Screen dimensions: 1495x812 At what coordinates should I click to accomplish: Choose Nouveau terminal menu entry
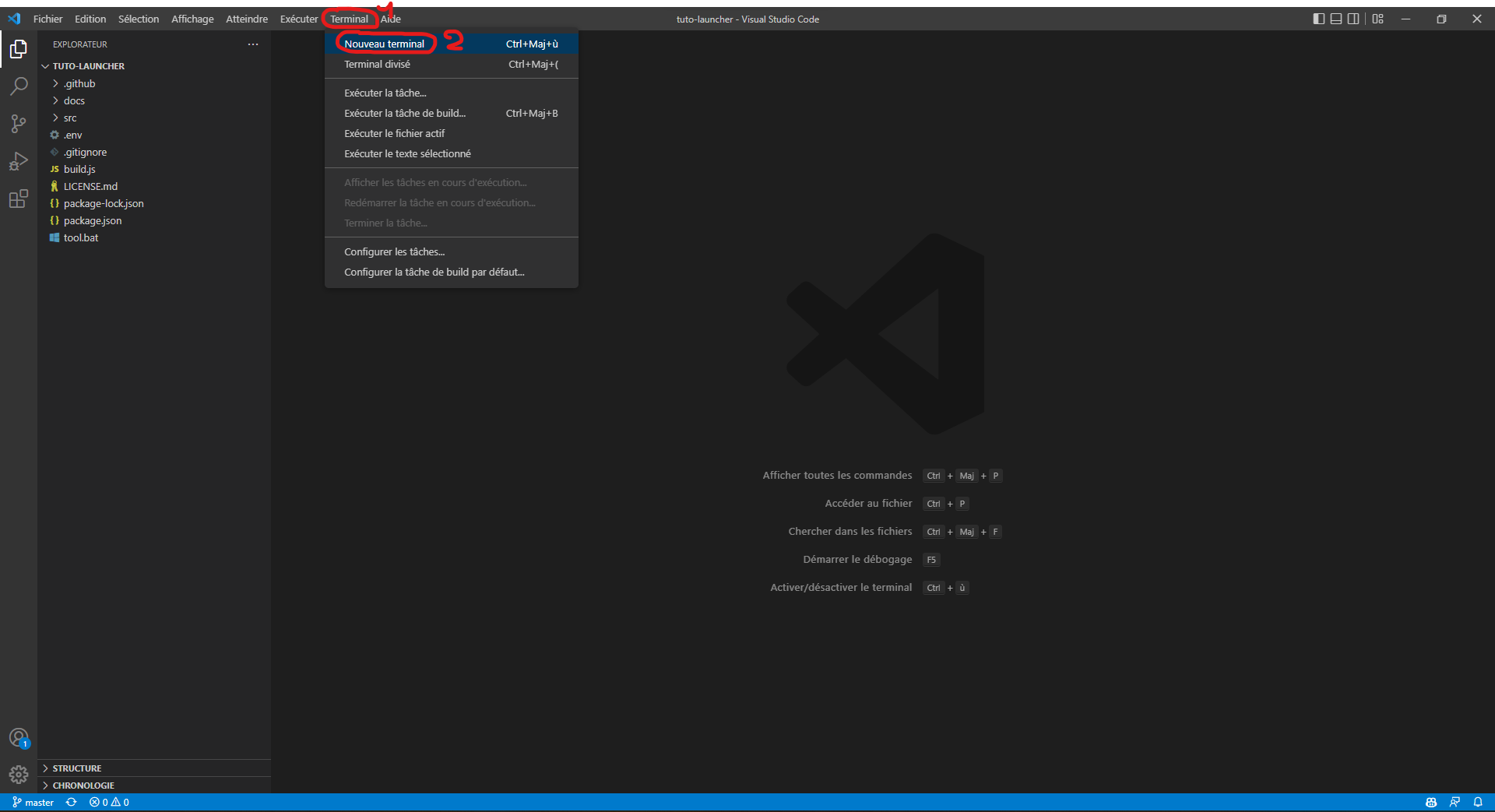click(x=452, y=44)
